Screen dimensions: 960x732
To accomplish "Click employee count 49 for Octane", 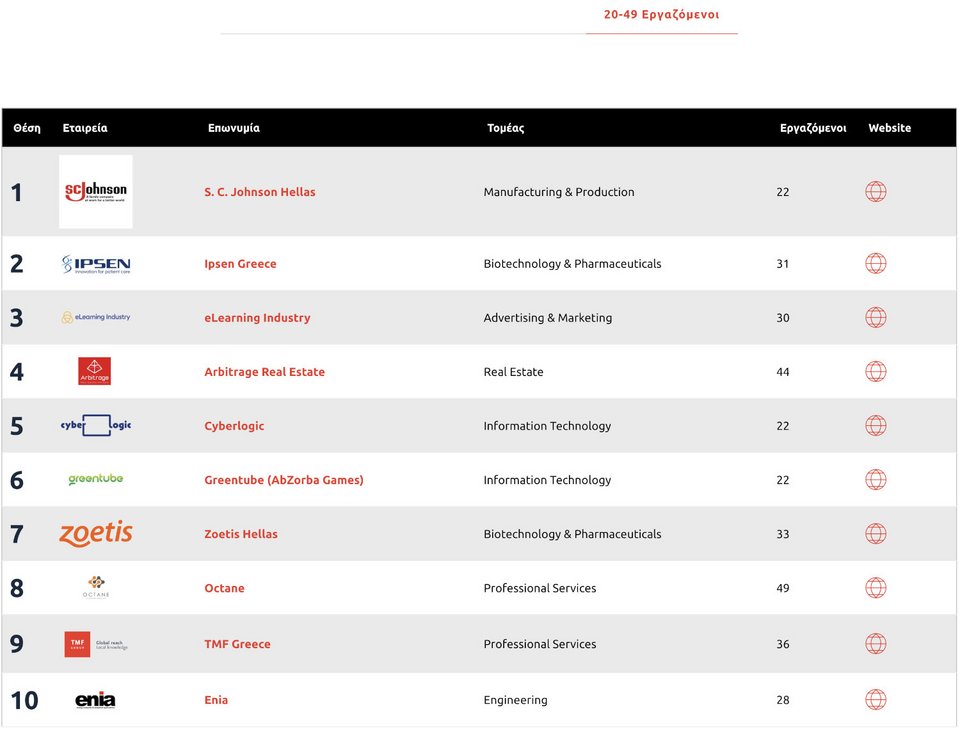I will (782, 588).
